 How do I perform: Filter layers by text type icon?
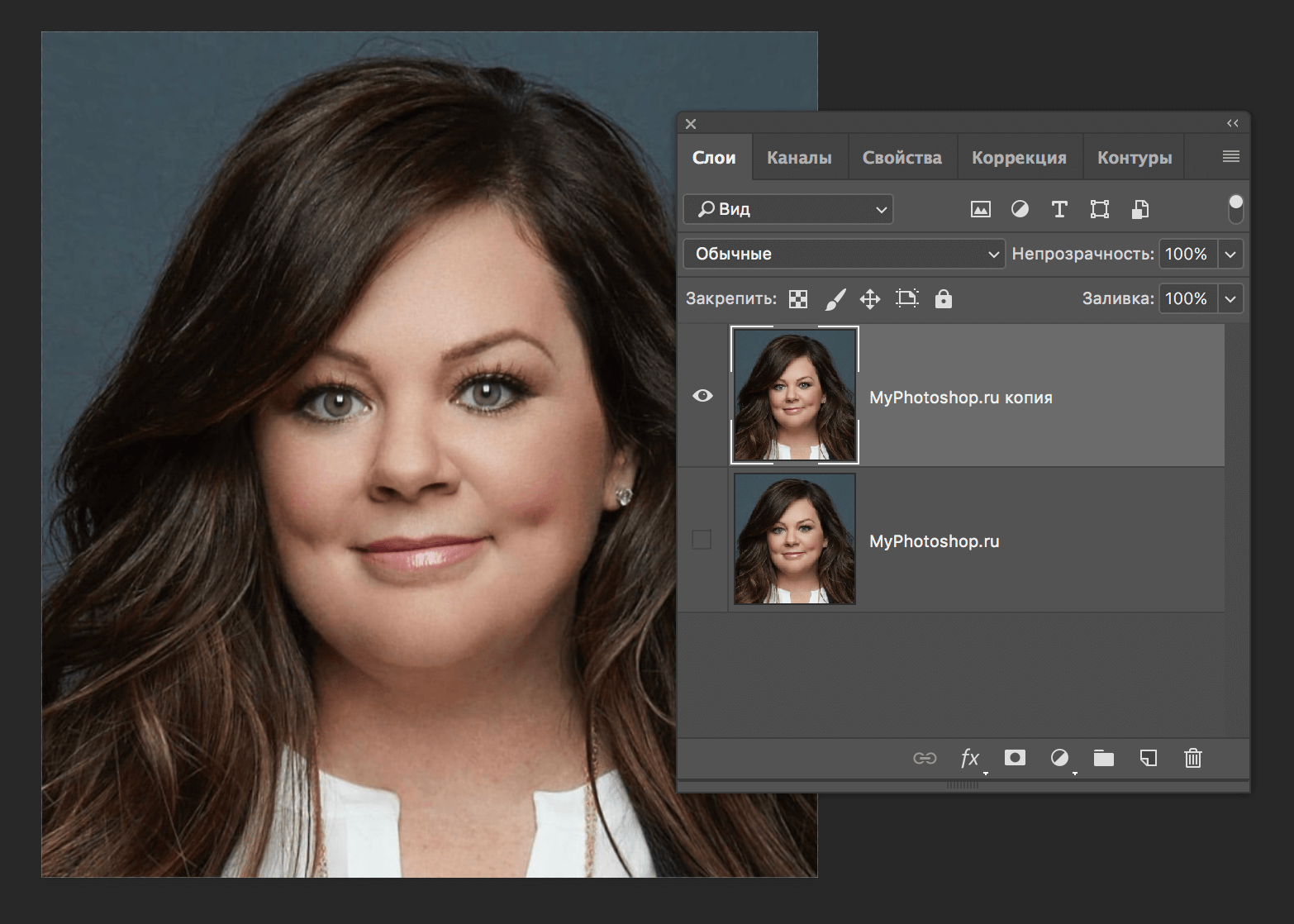(1059, 209)
